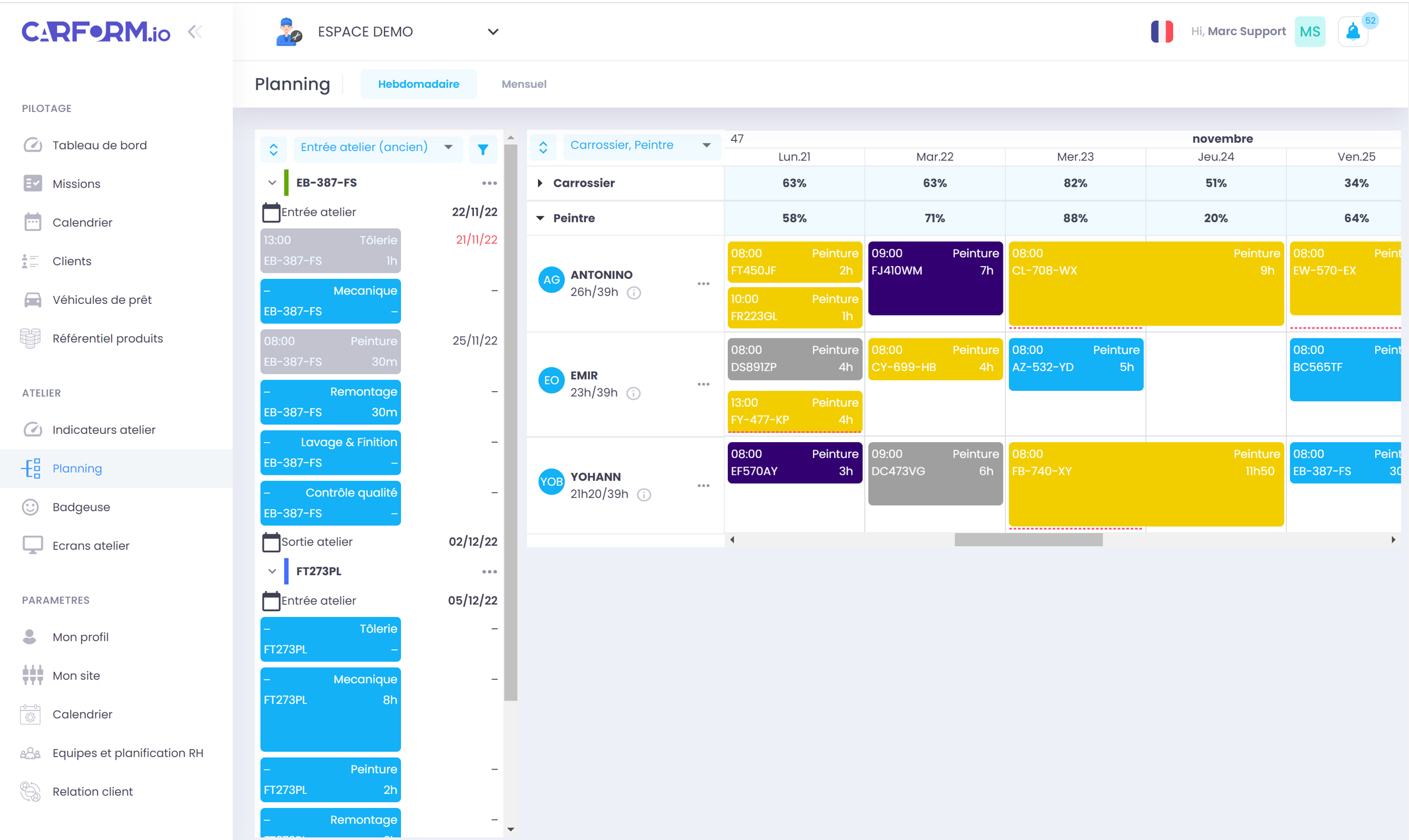Viewport: 1409px width, 840px height.
Task: Open Mon site settings
Action: [x=76, y=675]
